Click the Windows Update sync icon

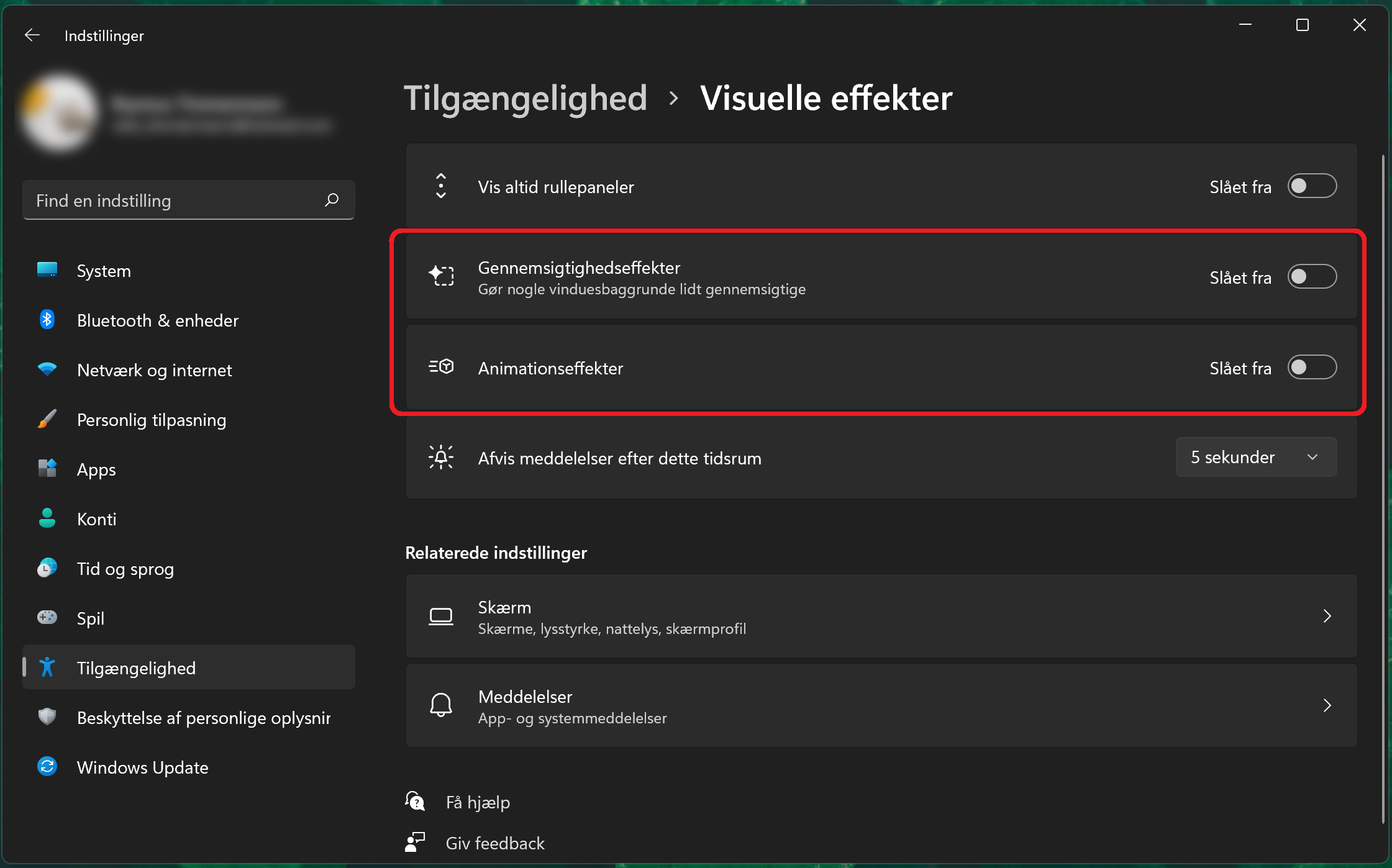(47, 767)
